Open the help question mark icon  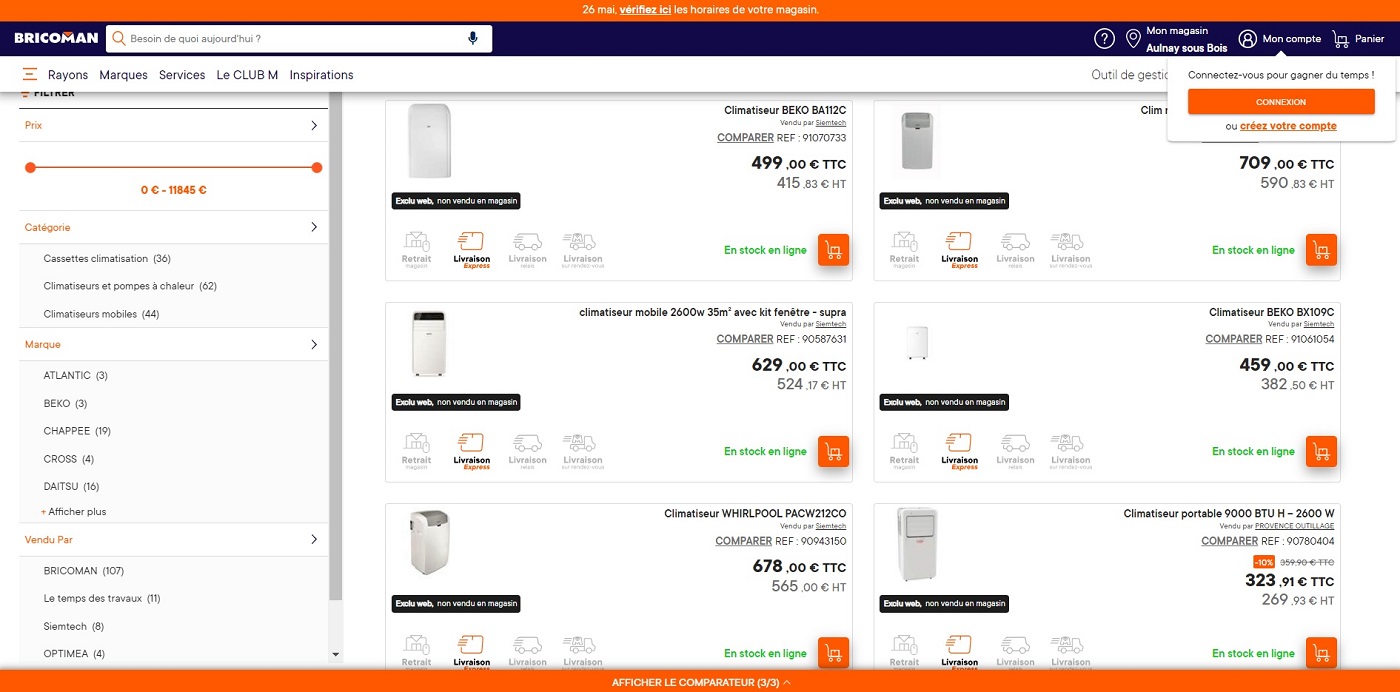pyautogui.click(x=1104, y=39)
